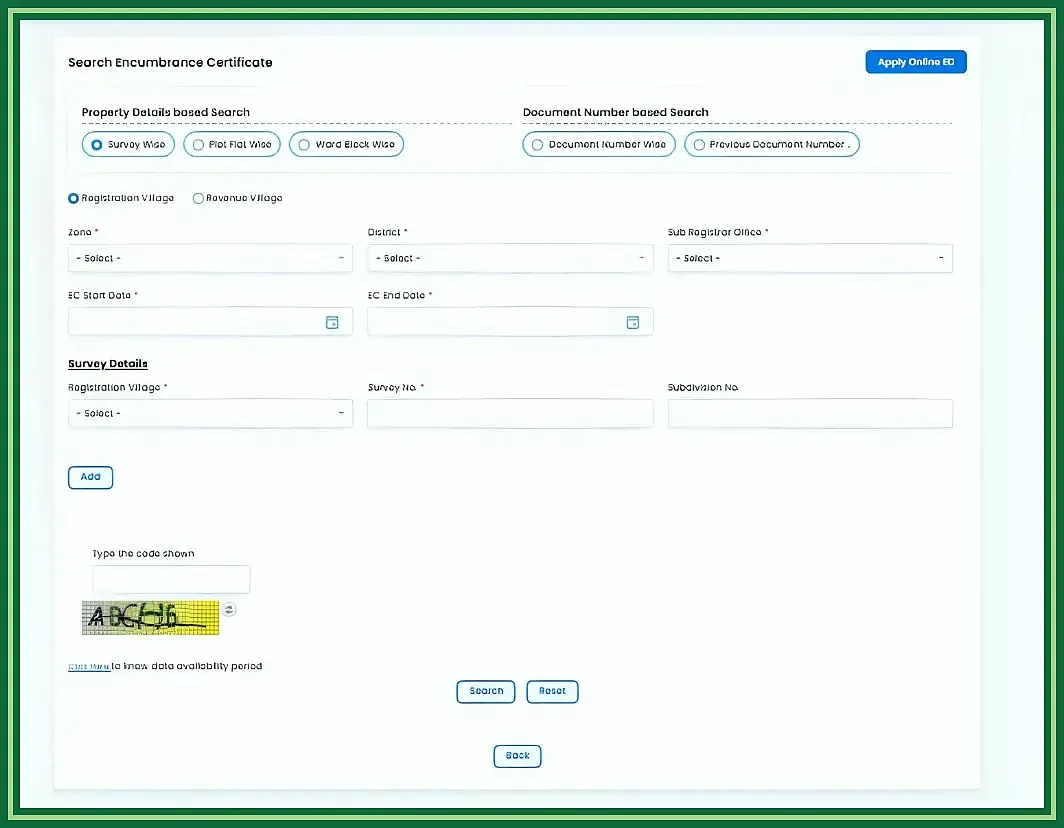1064x828 pixels.
Task: Click the Add button
Action: (90, 477)
